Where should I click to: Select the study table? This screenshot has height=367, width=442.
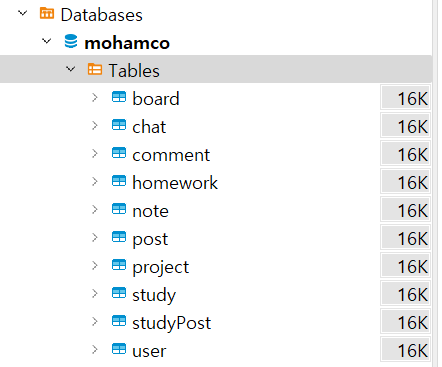pyautogui.click(x=154, y=295)
